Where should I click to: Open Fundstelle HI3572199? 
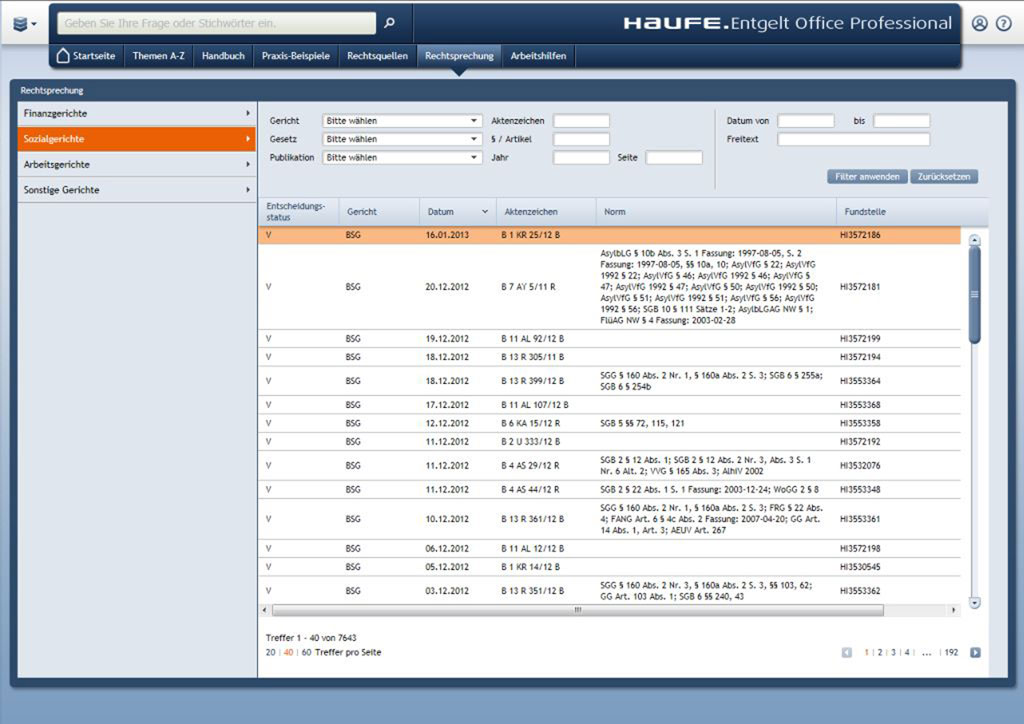click(x=860, y=339)
